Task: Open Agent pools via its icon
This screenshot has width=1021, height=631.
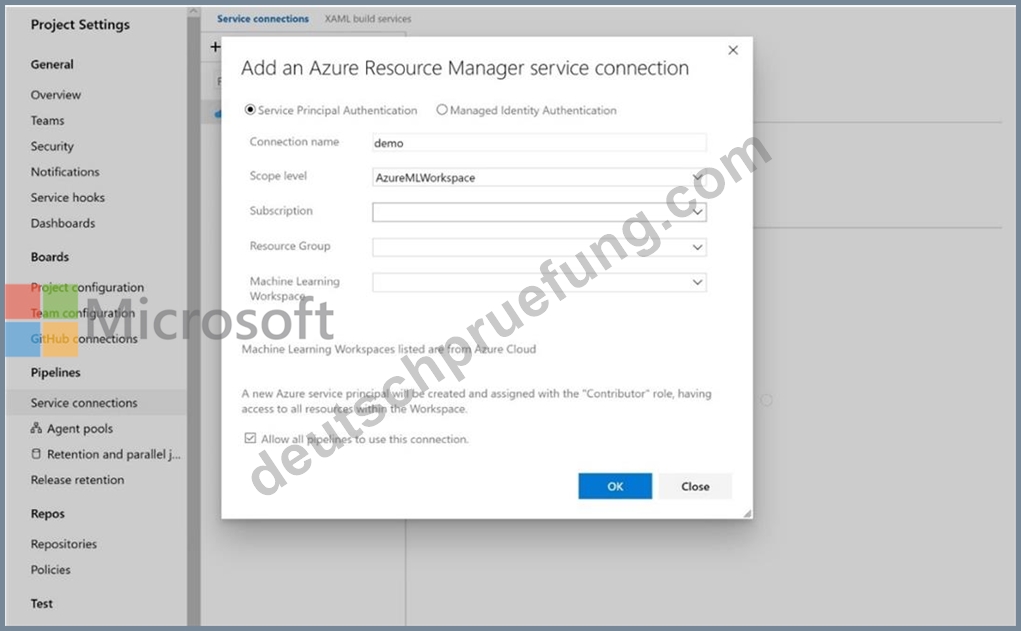Action: click(36, 428)
